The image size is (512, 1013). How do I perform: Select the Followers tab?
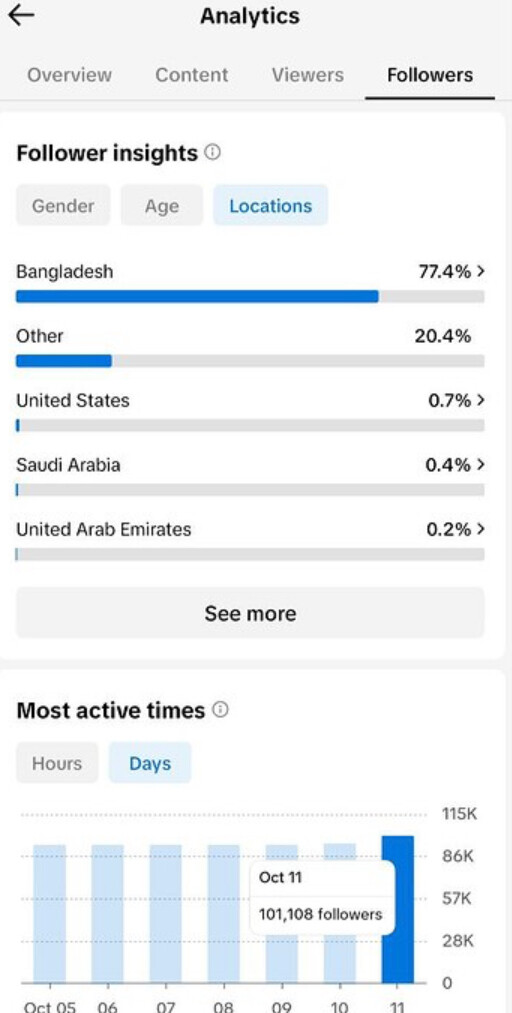[430, 75]
